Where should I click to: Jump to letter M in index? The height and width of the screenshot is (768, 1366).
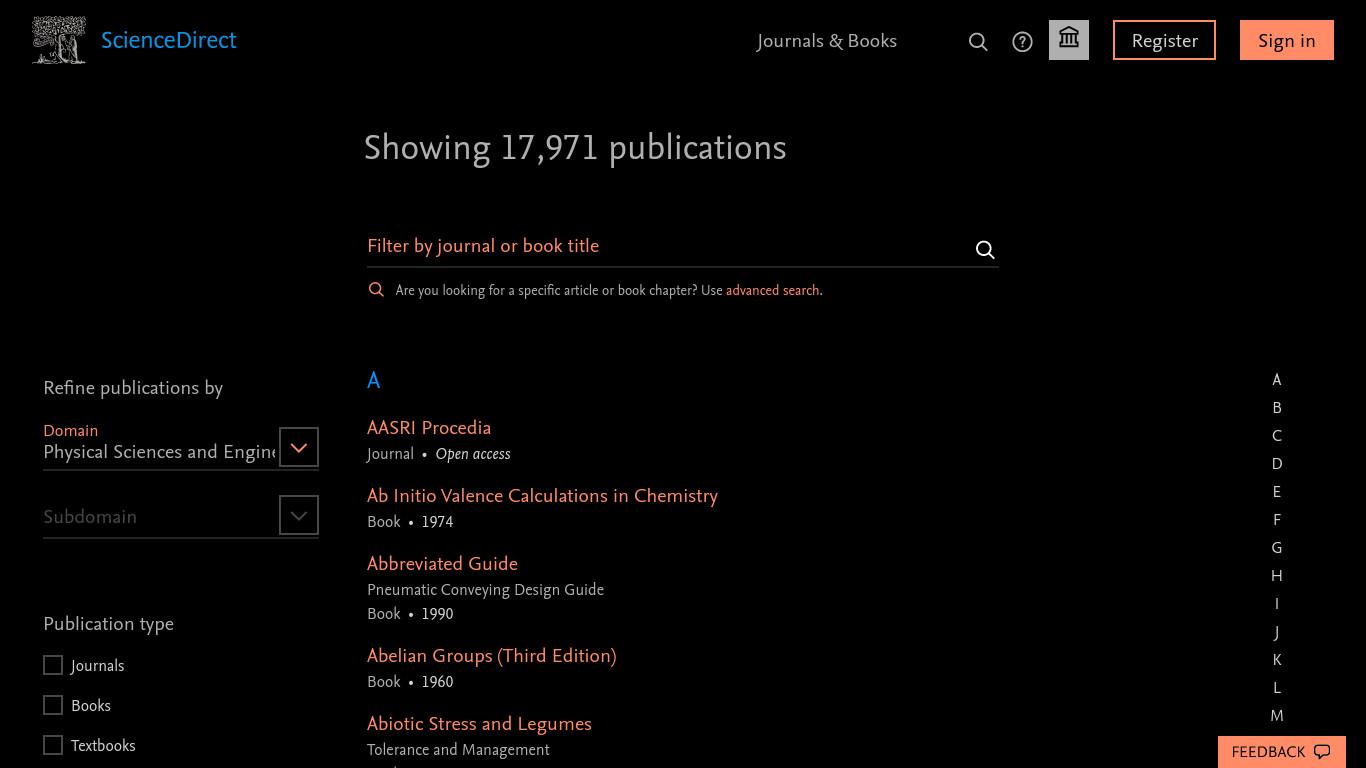(x=1276, y=716)
